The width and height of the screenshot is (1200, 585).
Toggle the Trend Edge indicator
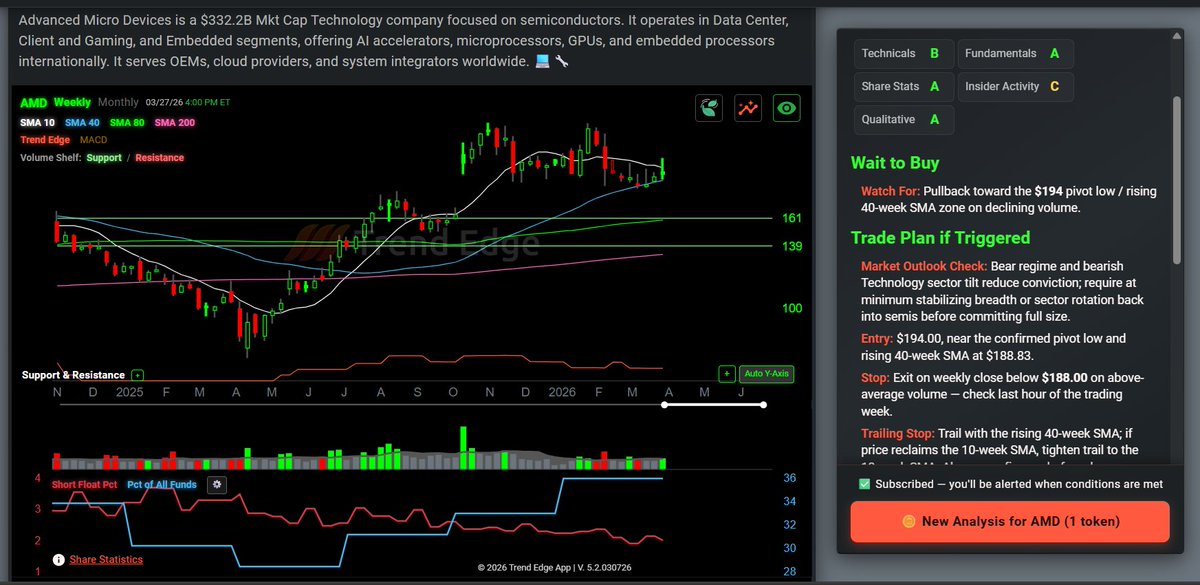45,140
